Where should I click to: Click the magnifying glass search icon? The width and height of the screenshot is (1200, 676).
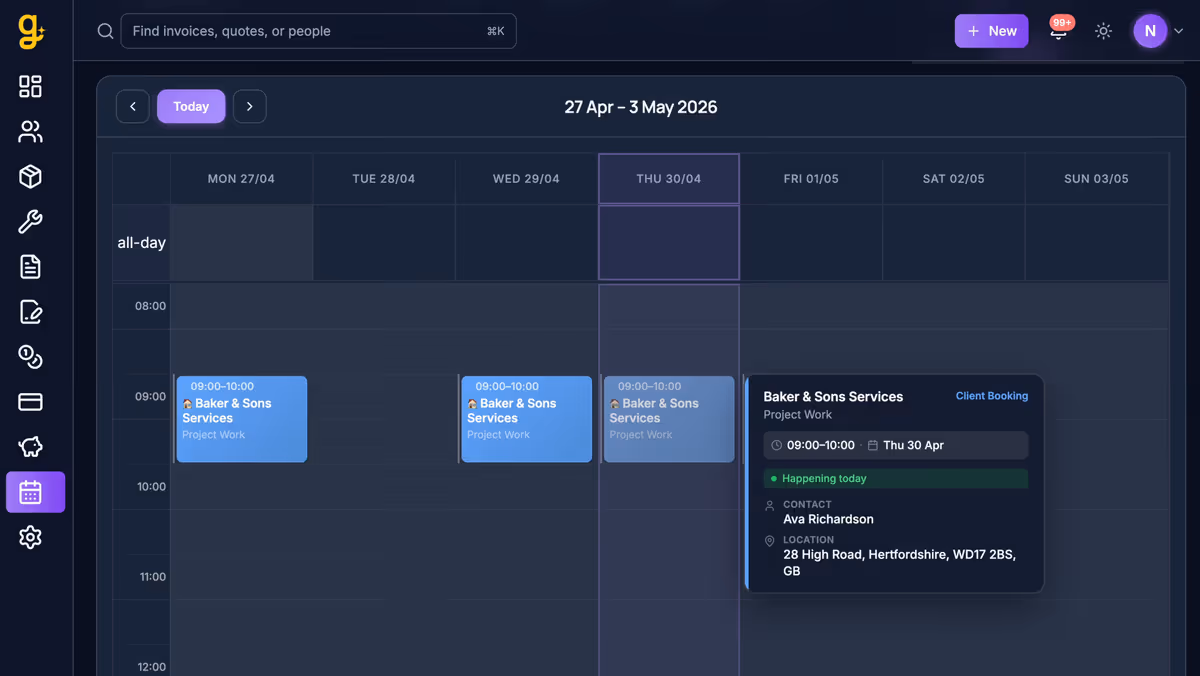[105, 31]
